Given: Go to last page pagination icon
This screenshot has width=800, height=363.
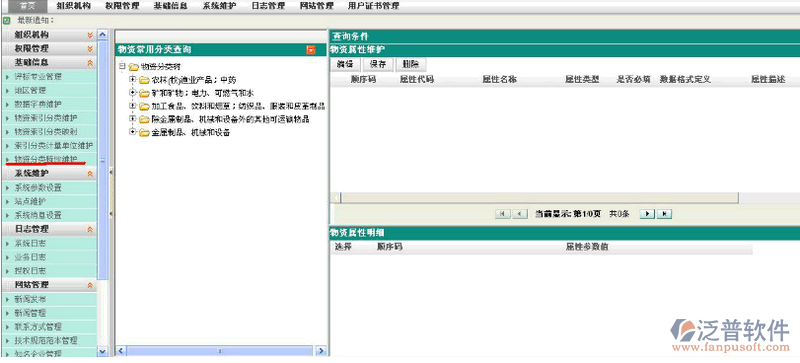Looking at the screenshot, I should 664,214.
